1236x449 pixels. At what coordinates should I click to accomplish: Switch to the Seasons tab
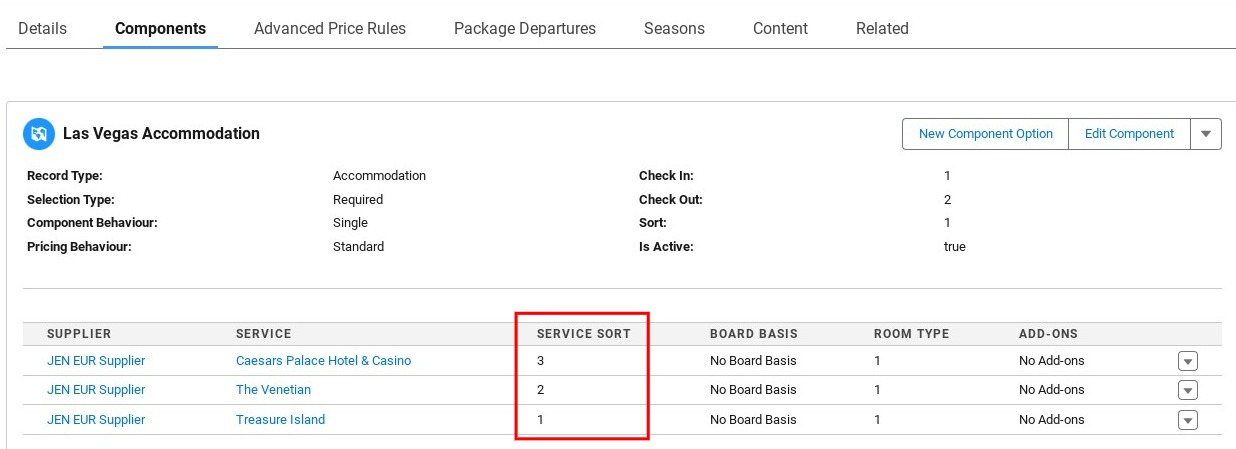(x=674, y=28)
